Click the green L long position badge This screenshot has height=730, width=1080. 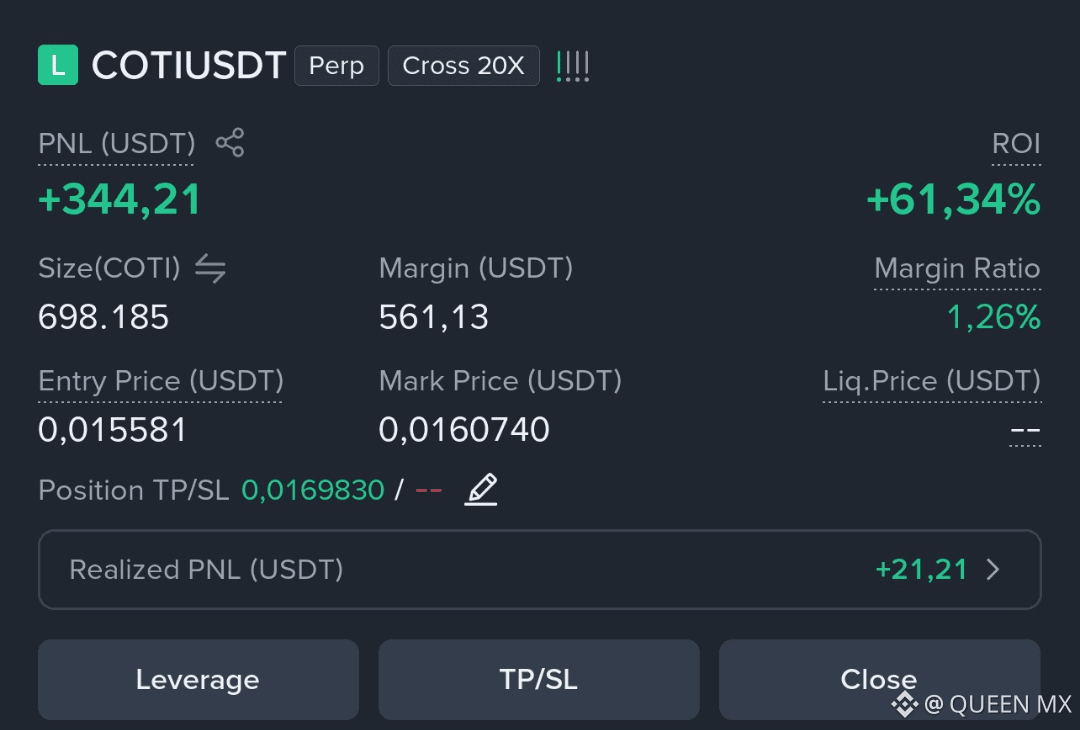tap(58, 65)
